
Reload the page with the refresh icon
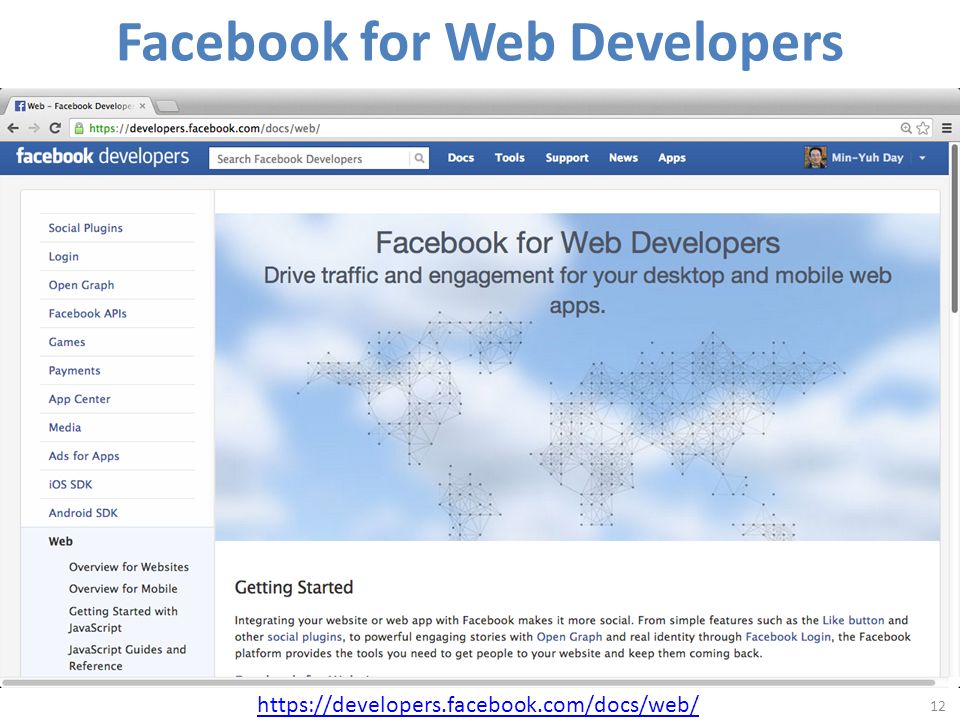coord(55,128)
